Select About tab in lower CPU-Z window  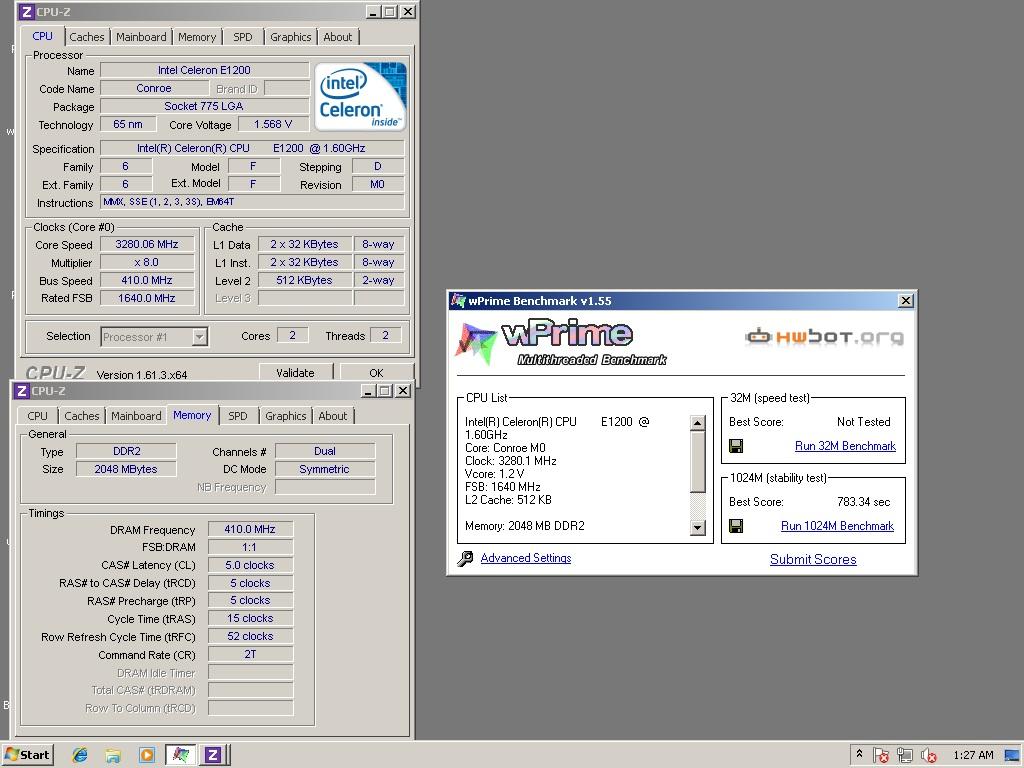(x=332, y=416)
